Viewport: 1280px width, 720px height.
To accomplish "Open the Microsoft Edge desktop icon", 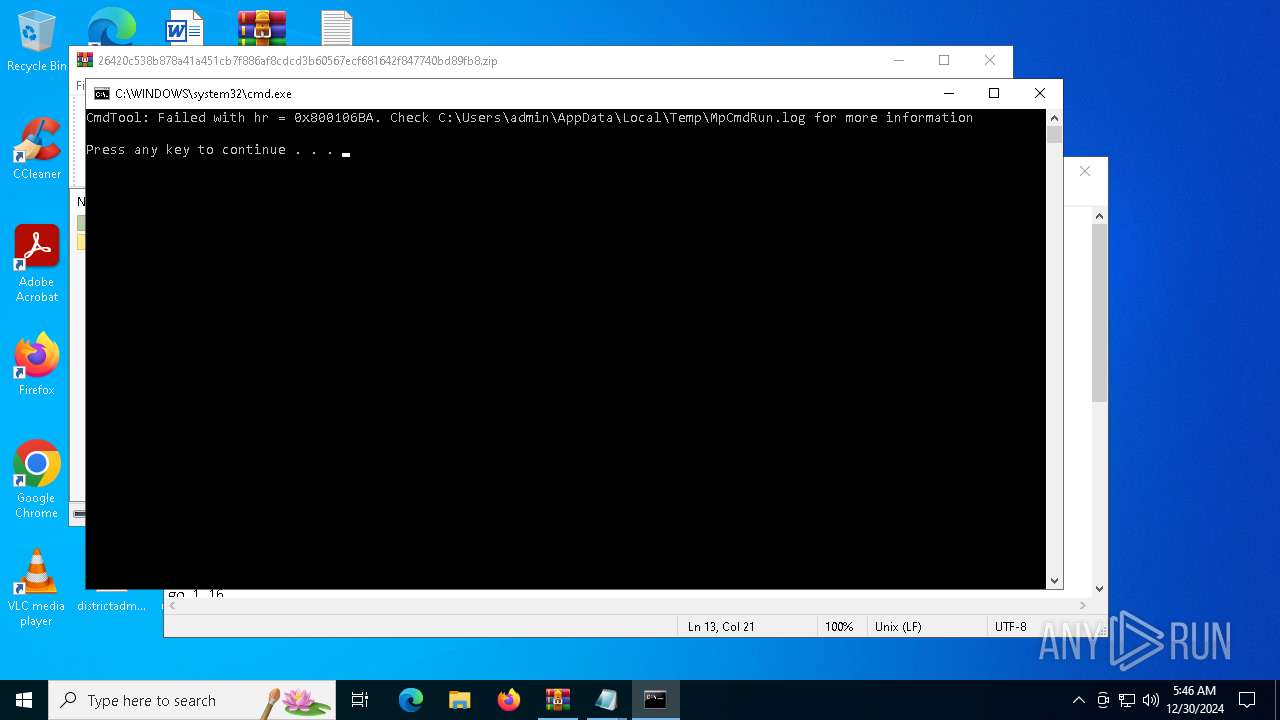I will (112, 27).
